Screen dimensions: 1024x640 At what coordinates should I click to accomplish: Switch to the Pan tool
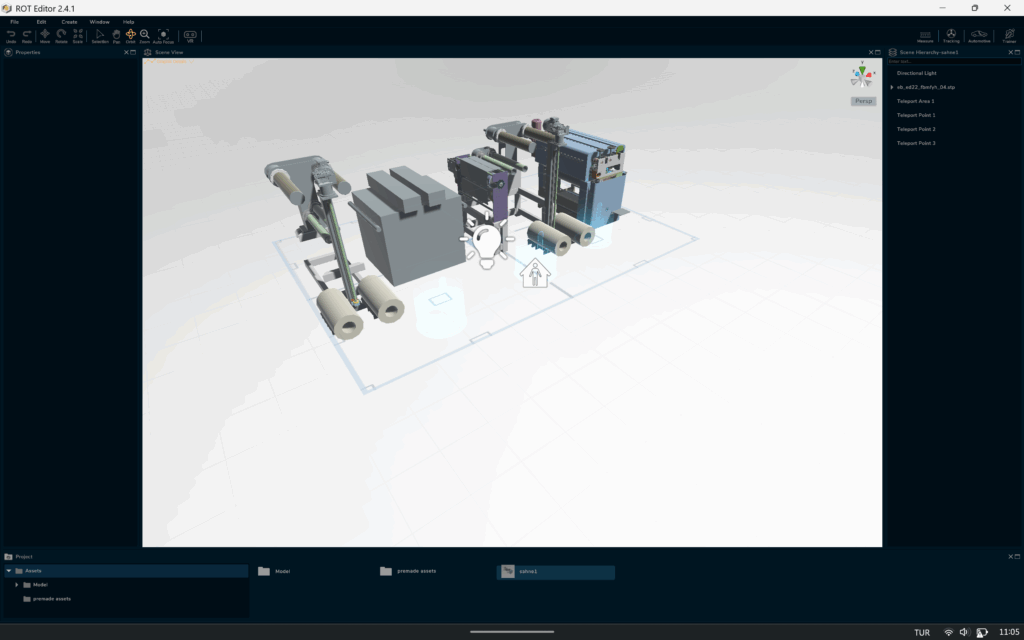point(116,35)
